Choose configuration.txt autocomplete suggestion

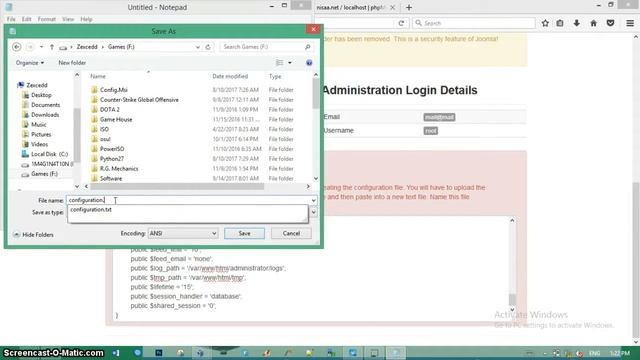(x=91, y=210)
